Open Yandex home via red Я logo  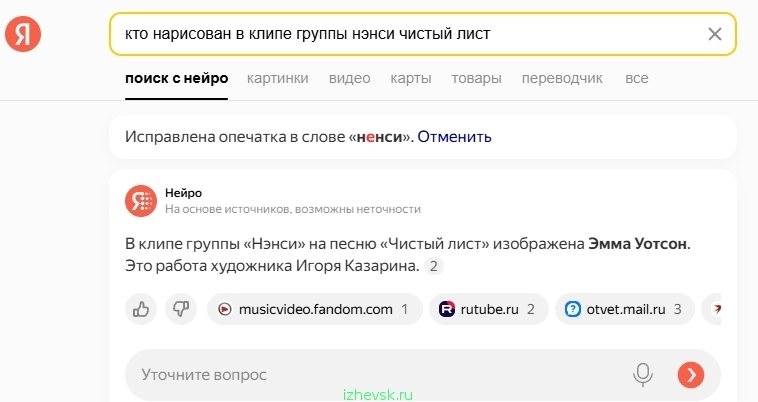pos(23,34)
